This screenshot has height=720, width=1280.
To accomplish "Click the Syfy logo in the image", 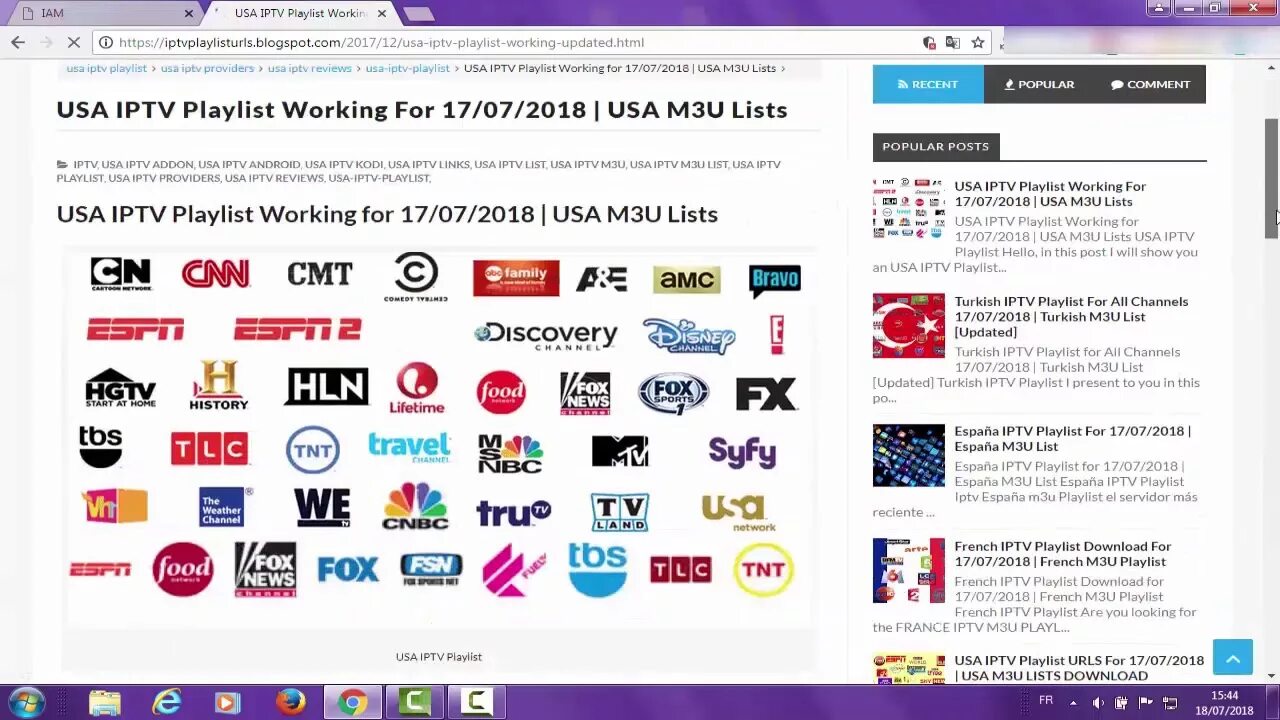I will (742, 452).
